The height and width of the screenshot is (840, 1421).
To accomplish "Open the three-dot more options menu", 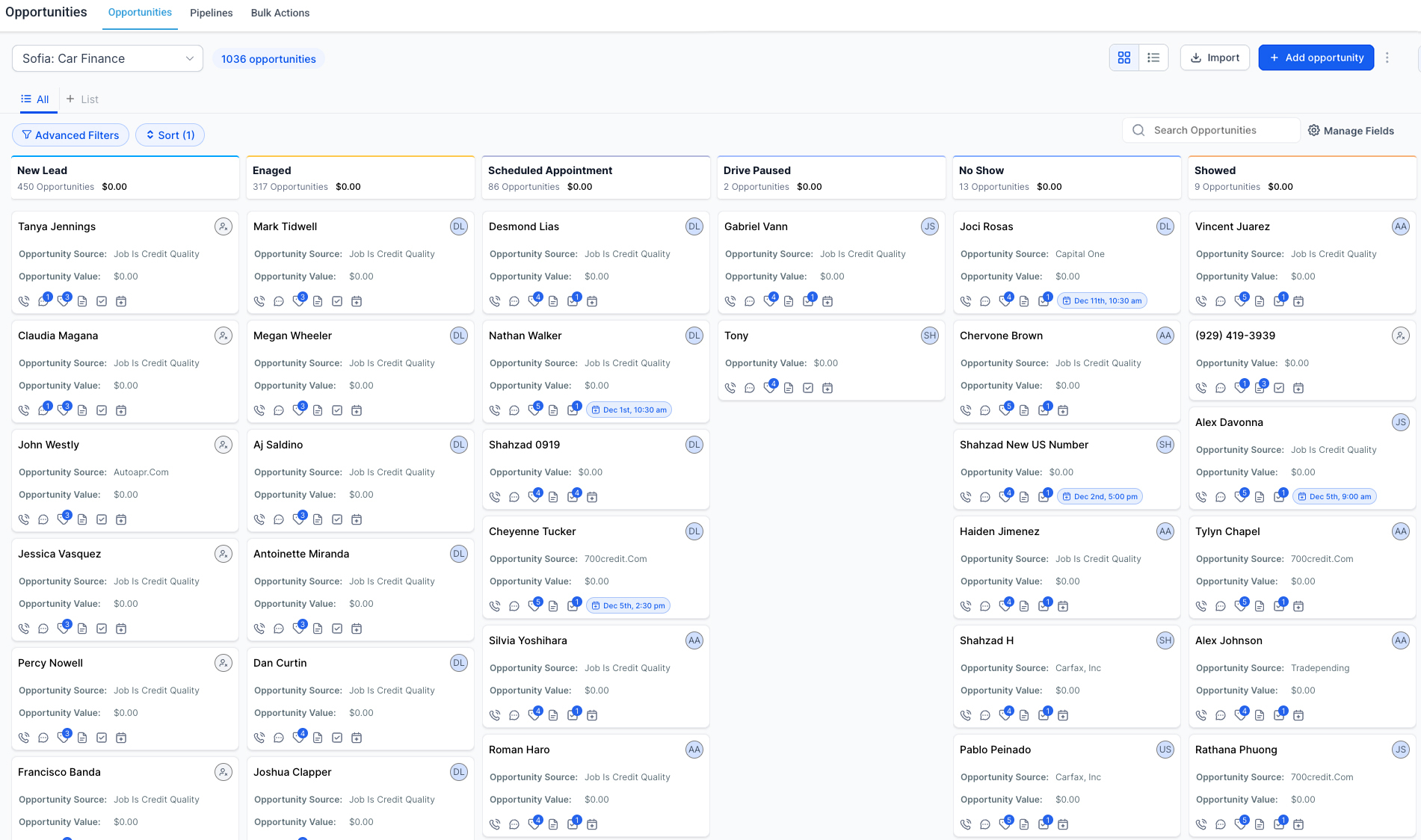I will 1387,58.
